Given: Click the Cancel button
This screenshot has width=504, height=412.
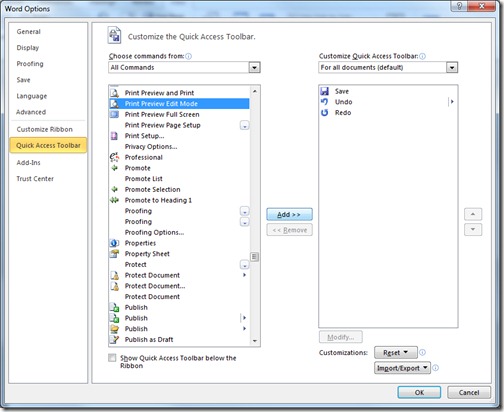Looking at the screenshot, I should pos(469,392).
